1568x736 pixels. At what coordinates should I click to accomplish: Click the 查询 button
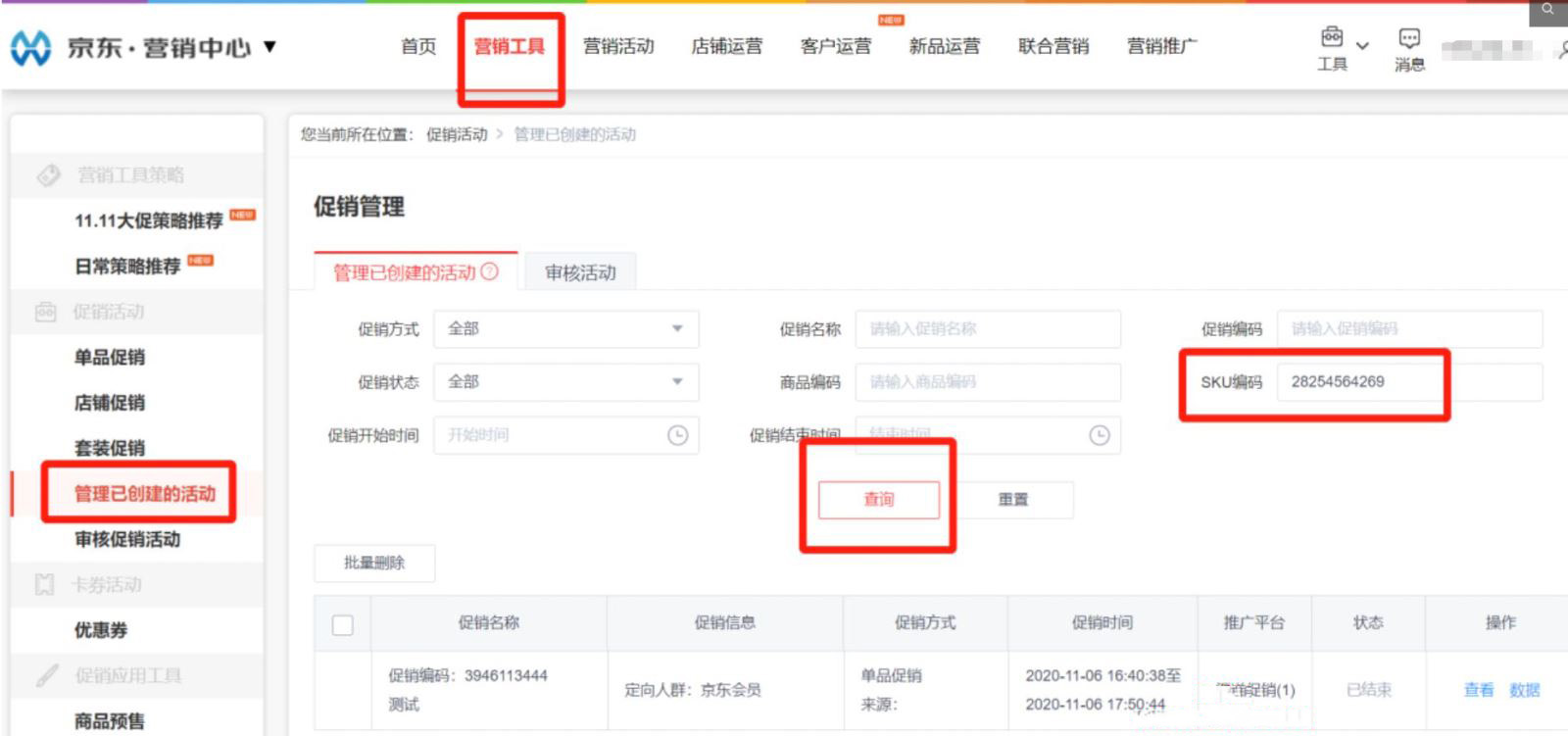[x=879, y=500]
